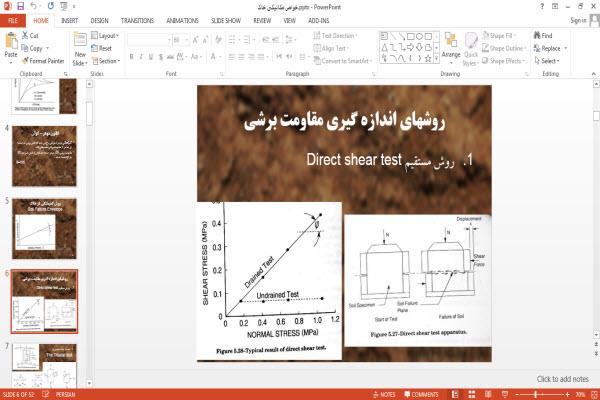Click the zoom out minus button

click(517, 394)
